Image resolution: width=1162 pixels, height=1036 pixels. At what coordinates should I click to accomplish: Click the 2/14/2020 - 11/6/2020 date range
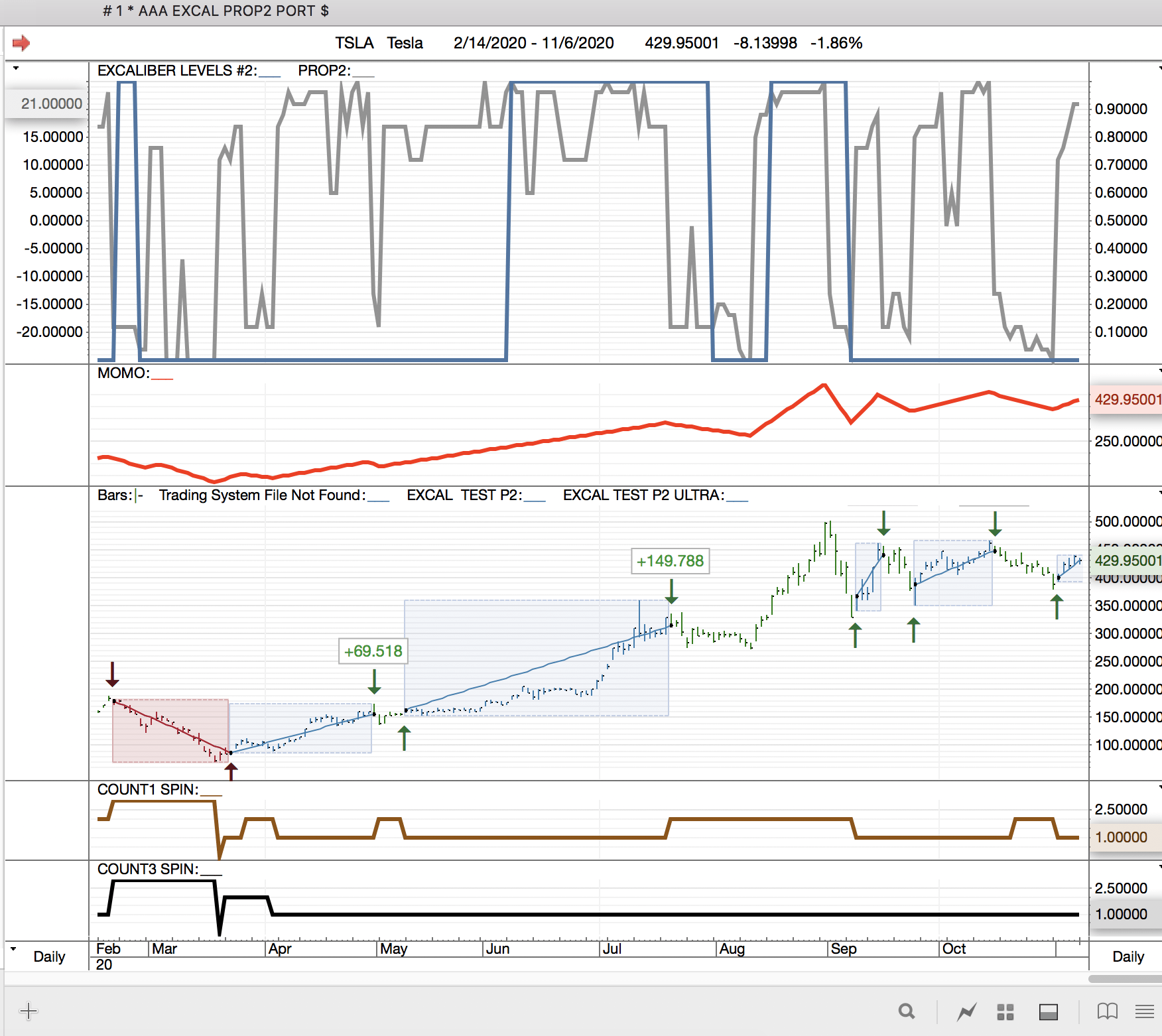tap(534, 43)
